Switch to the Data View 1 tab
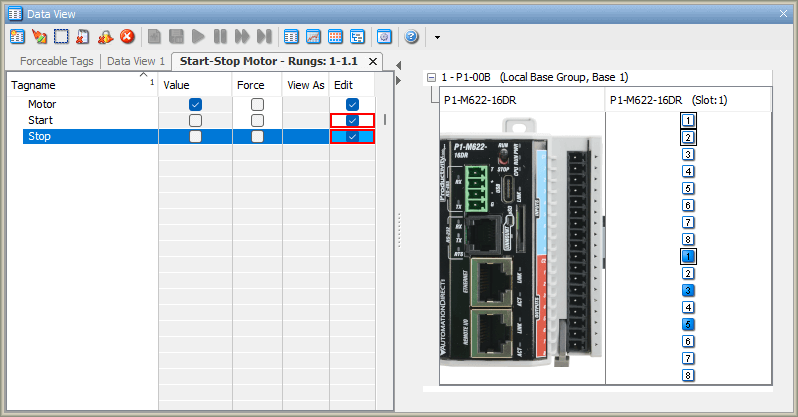 click(136, 61)
